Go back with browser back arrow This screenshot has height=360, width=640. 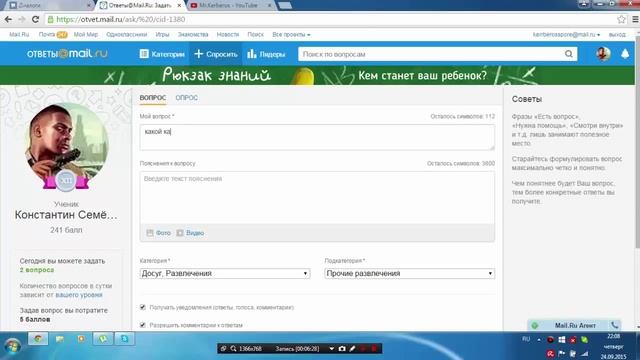click(8, 19)
